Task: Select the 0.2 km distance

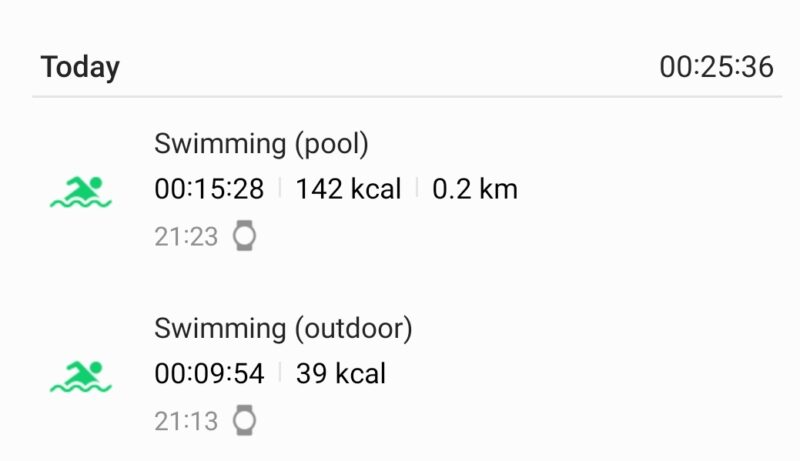Action: (x=475, y=189)
